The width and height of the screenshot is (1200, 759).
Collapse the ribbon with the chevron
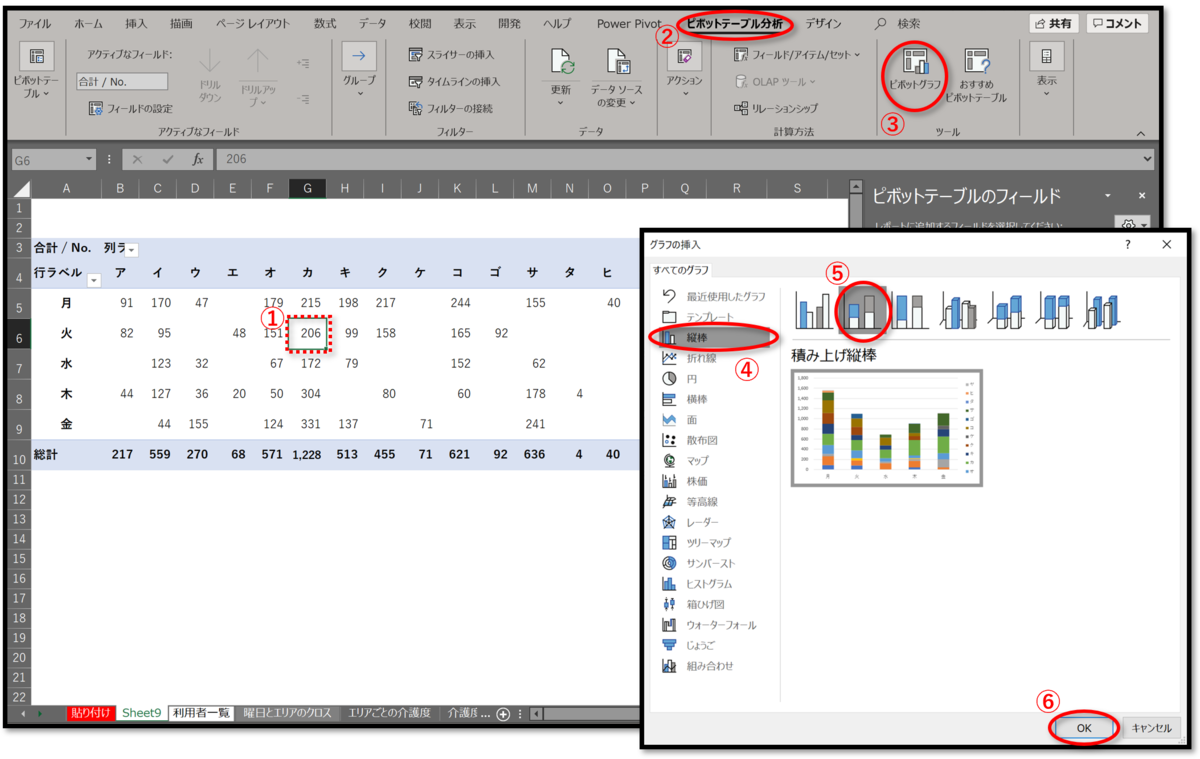(1141, 133)
